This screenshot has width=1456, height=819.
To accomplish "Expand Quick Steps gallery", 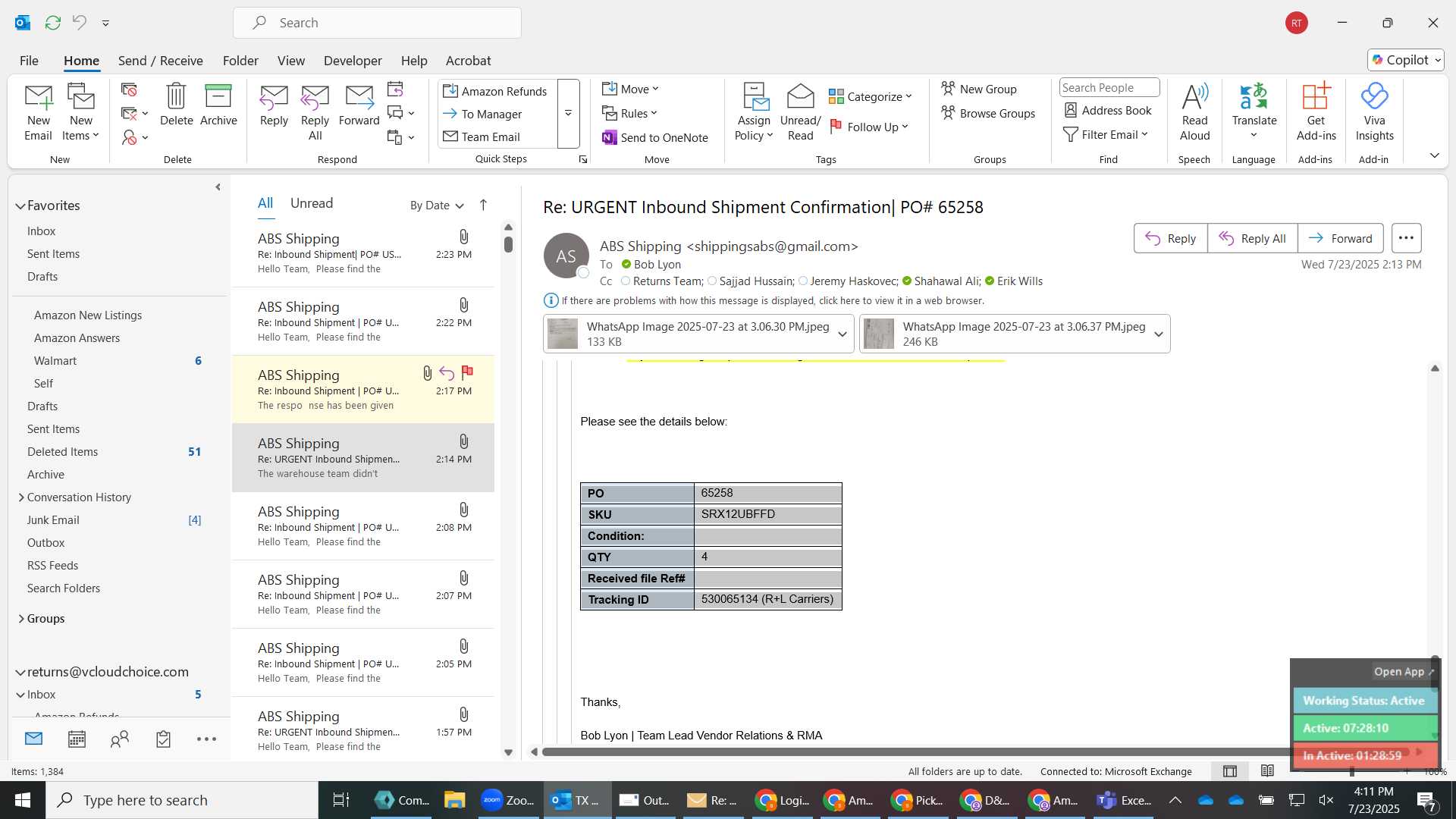I will (x=568, y=114).
